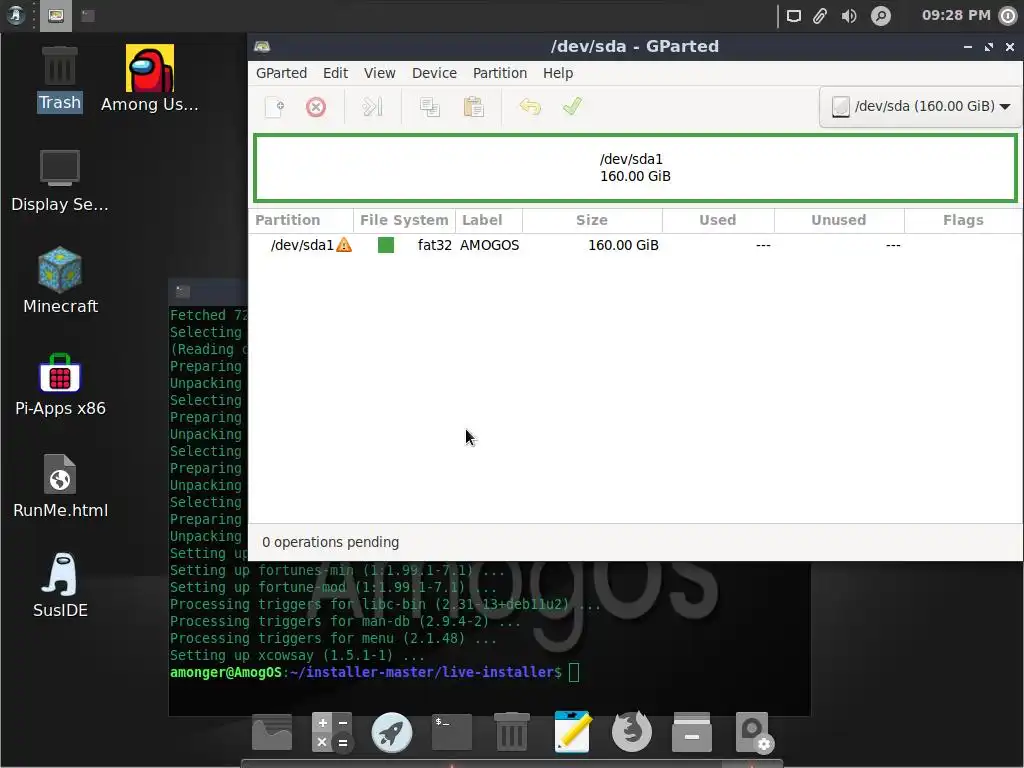The width and height of the screenshot is (1024, 768).
Task: Open the /dev/sda device selector dropdown
Action: point(920,106)
